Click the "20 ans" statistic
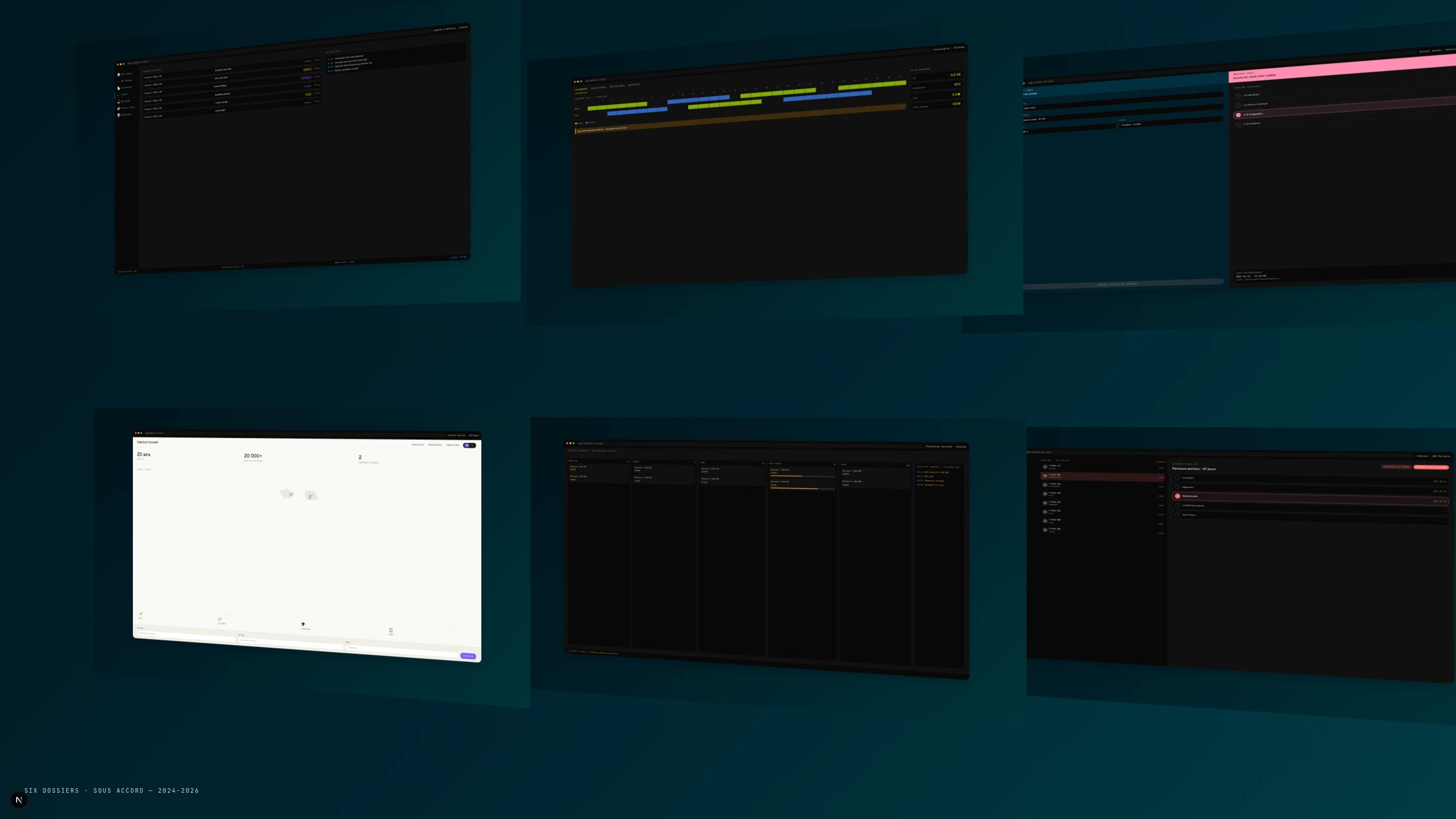Image resolution: width=1456 pixels, height=819 pixels. (x=144, y=454)
